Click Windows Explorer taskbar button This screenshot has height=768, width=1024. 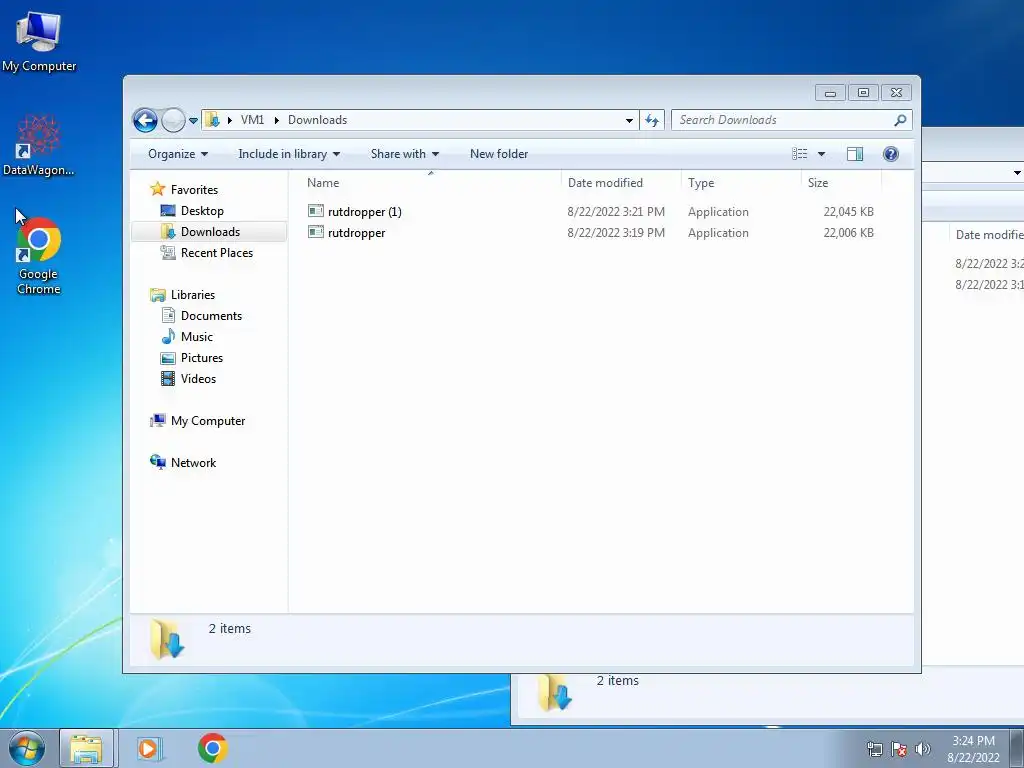tap(87, 748)
